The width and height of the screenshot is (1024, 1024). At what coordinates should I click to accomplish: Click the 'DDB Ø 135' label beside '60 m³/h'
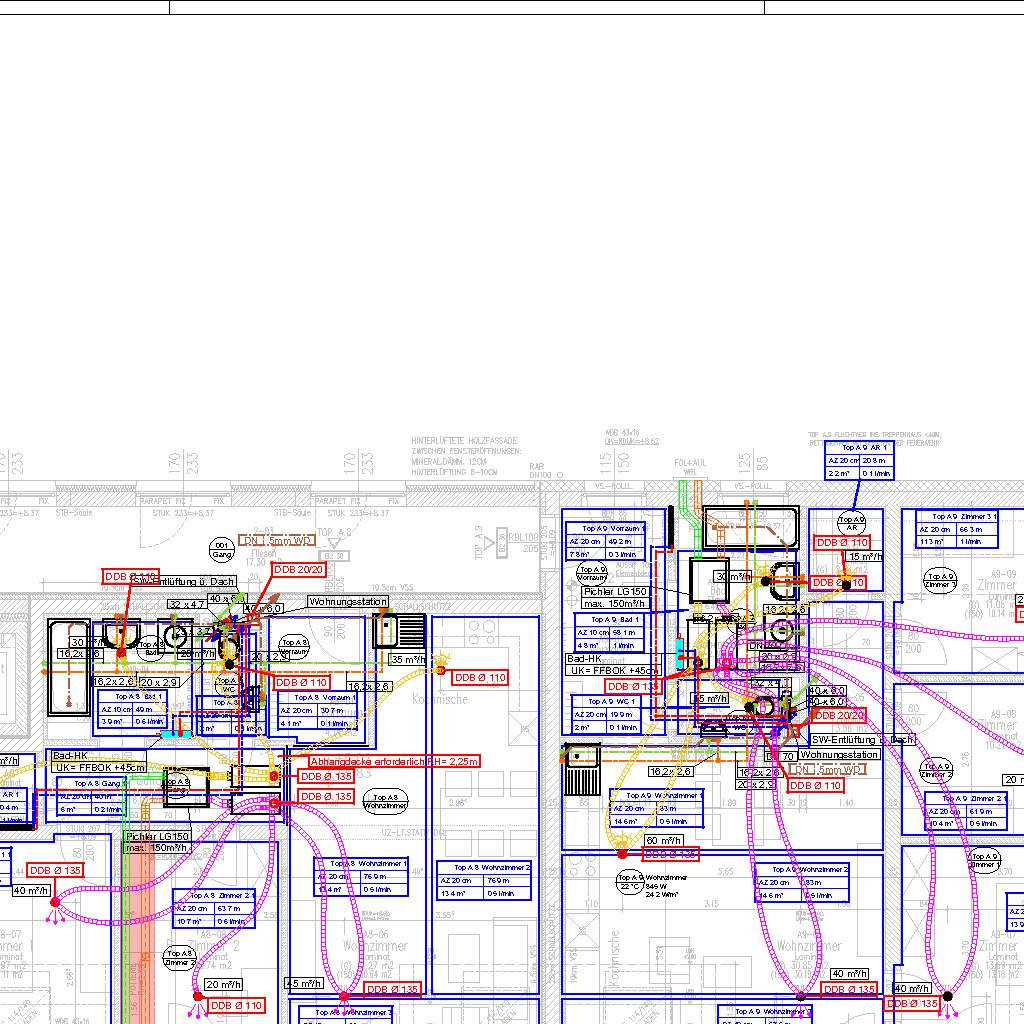click(671, 854)
